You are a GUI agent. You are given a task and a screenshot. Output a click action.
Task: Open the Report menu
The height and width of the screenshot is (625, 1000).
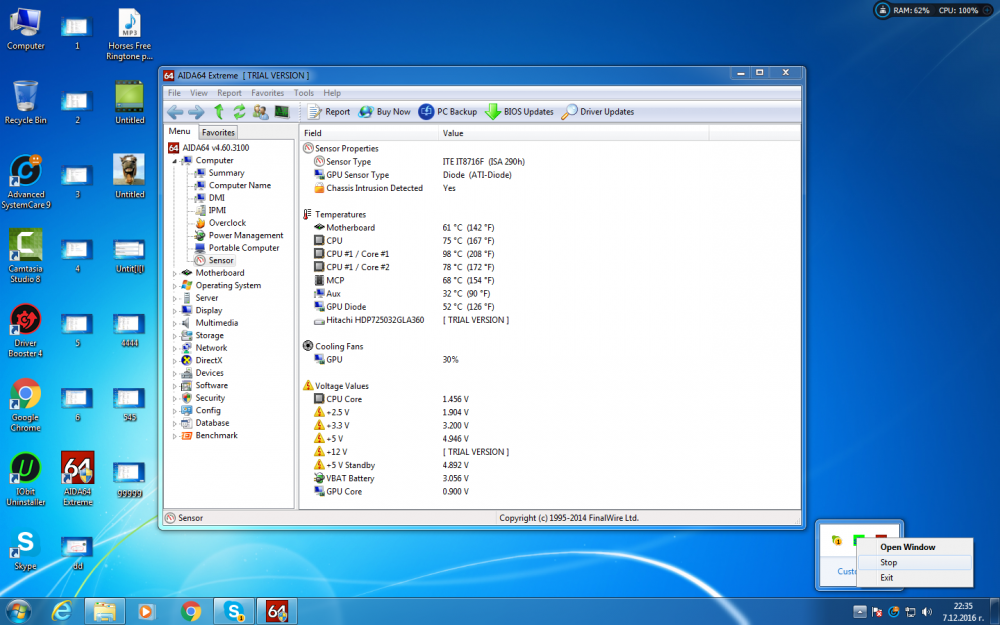pos(229,92)
